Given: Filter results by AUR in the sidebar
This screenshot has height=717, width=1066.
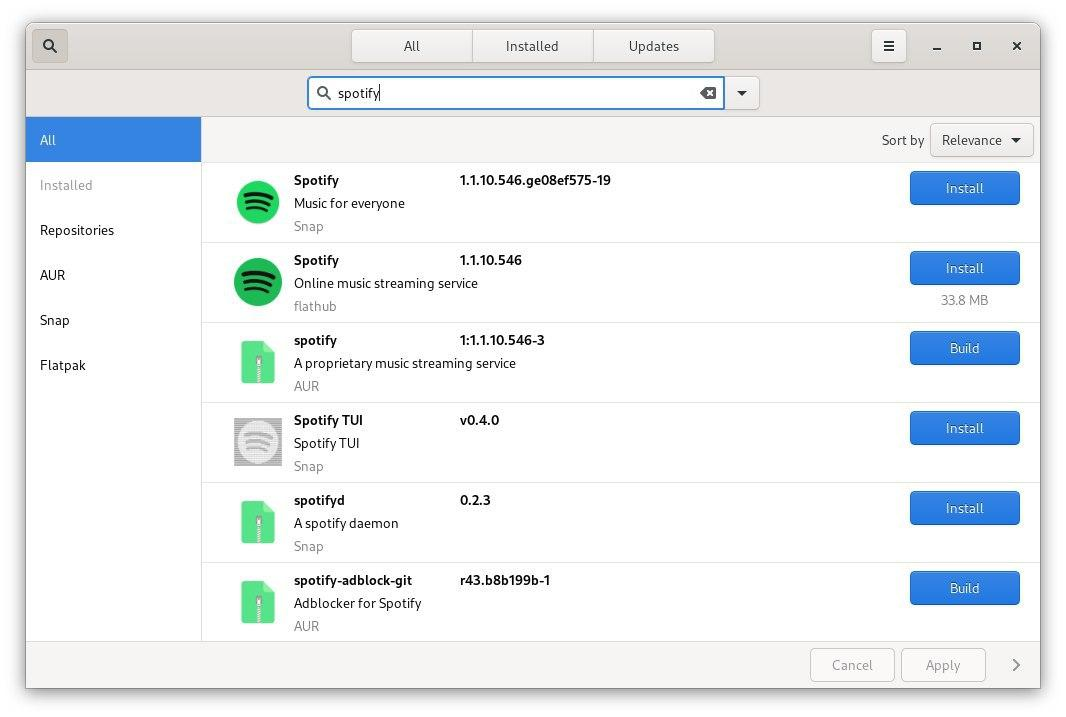Looking at the screenshot, I should [114, 275].
